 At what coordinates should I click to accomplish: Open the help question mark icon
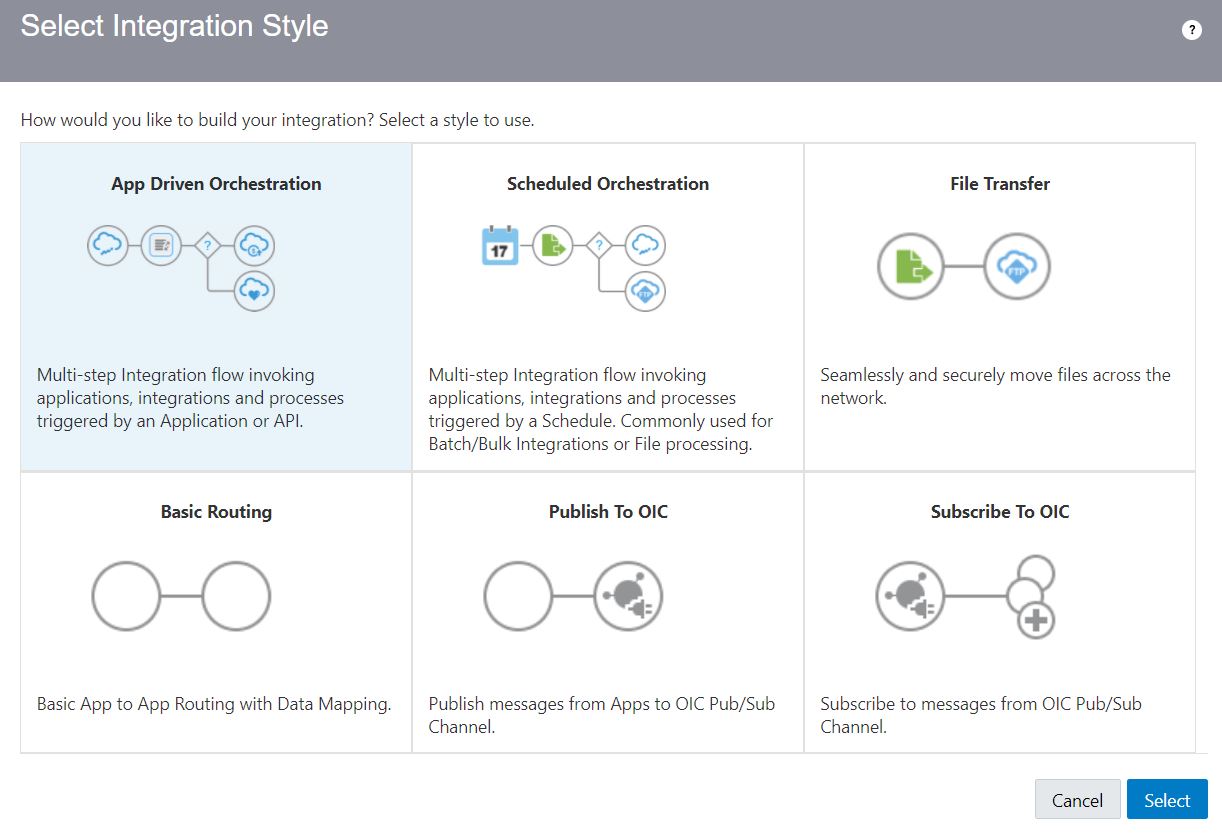(1191, 29)
